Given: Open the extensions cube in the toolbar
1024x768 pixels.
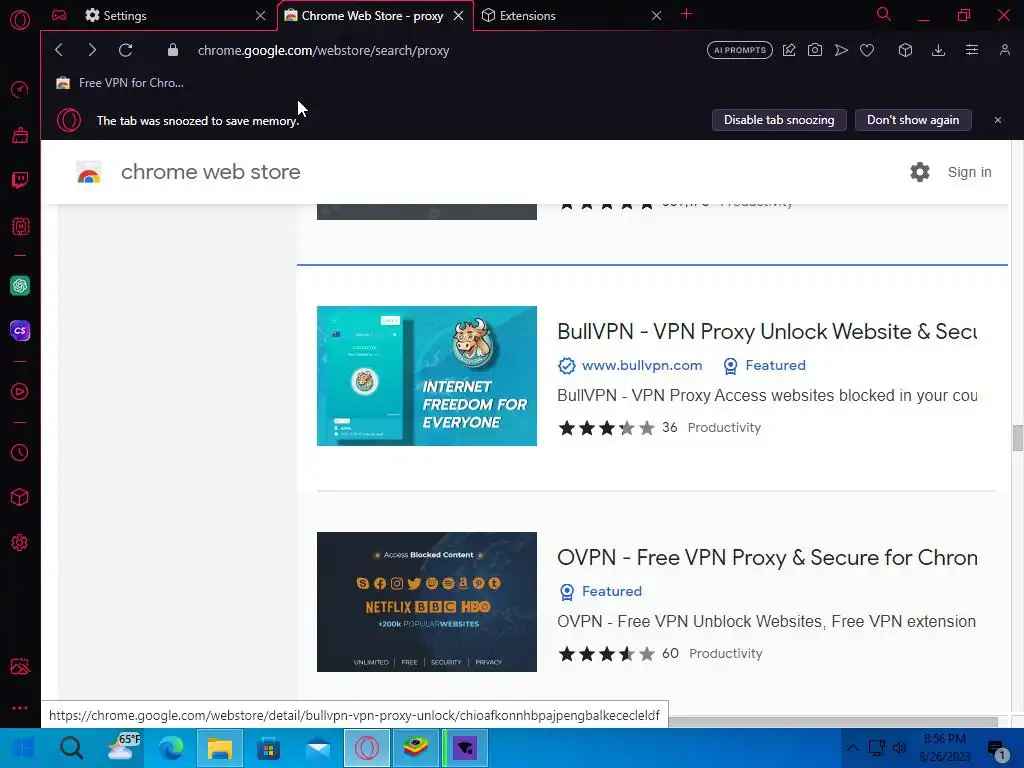Looking at the screenshot, I should click(x=905, y=50).
